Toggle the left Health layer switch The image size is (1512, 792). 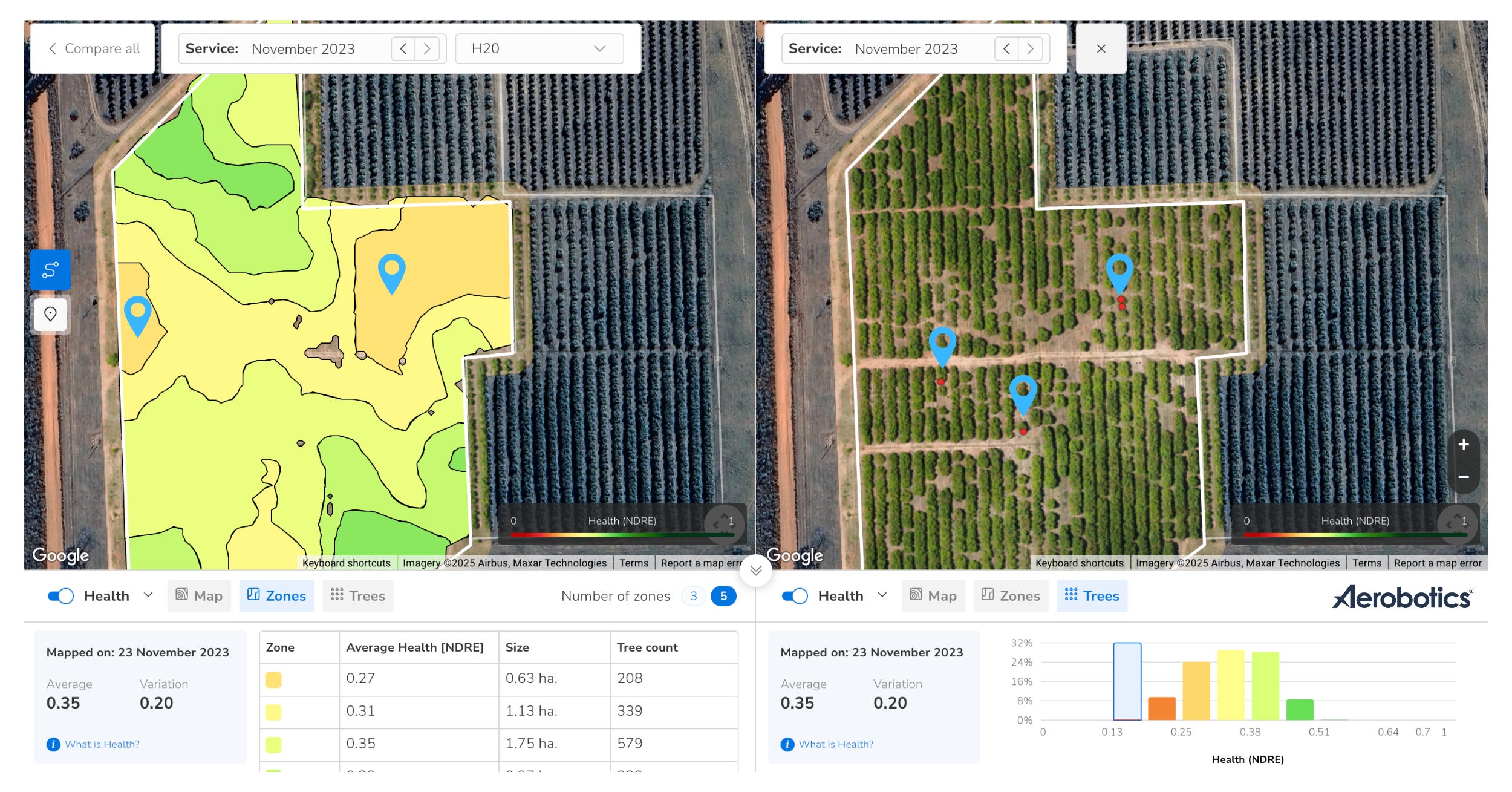[60, 596]
